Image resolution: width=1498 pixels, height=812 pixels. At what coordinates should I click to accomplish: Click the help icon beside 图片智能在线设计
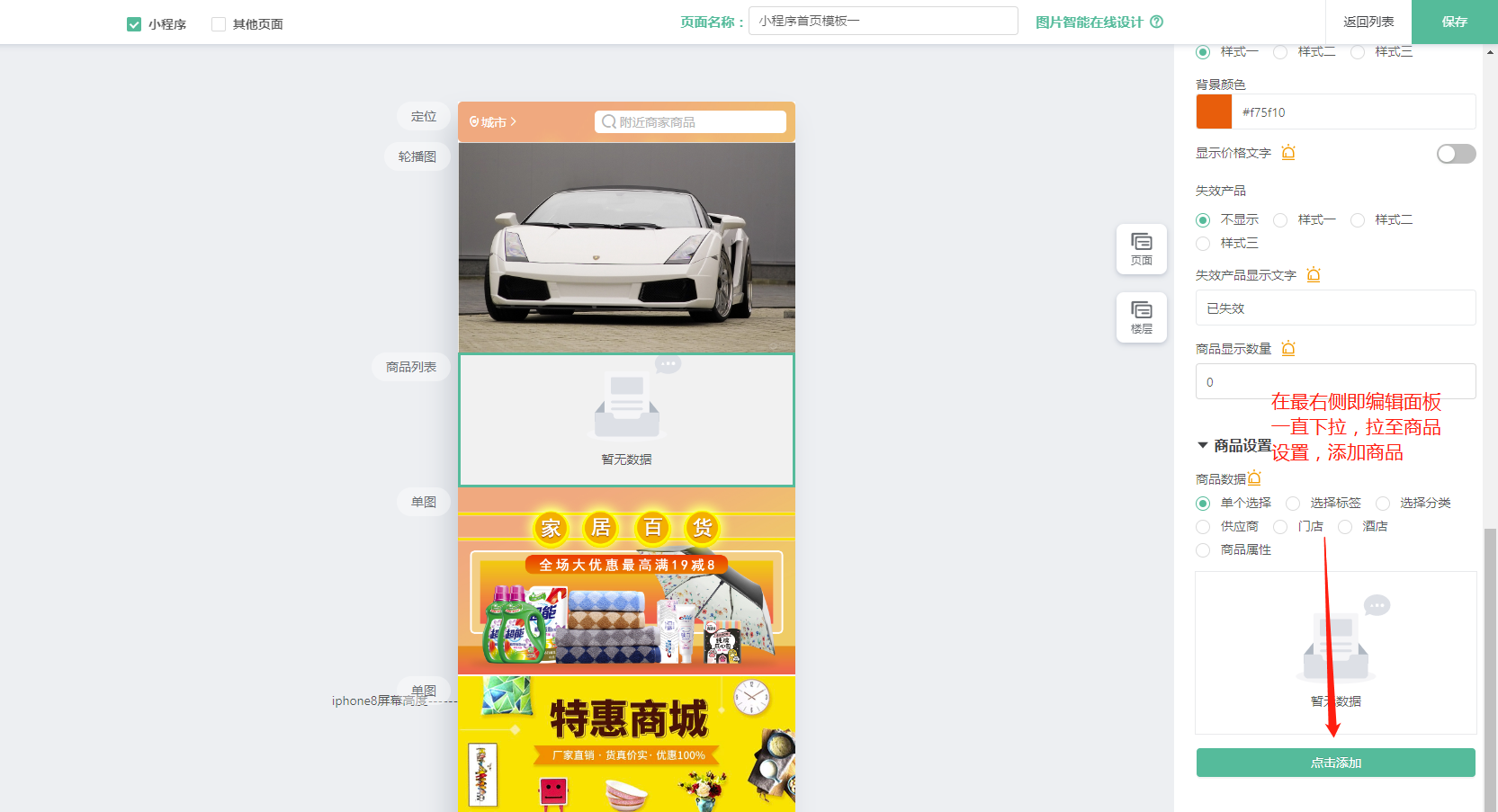click(x=1157, y=22)
